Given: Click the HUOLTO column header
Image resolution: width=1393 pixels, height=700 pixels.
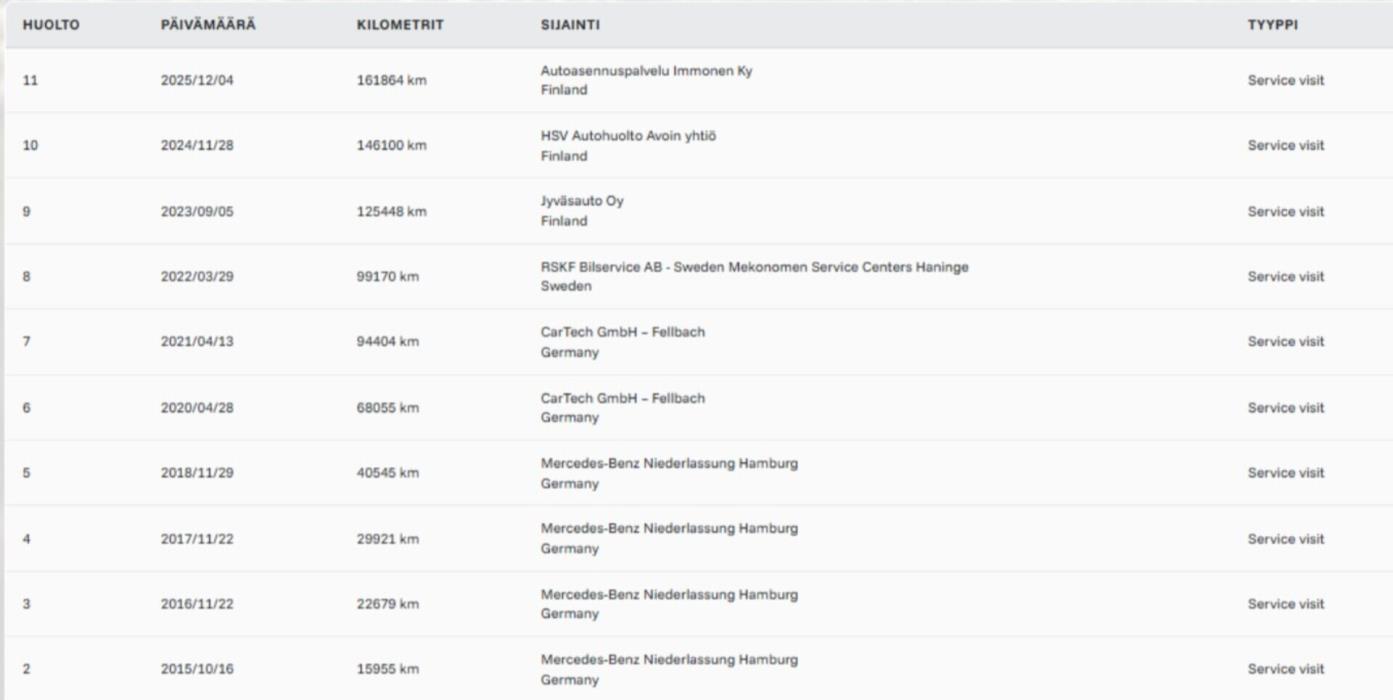Looking at the screenshot, I should 51,25.
